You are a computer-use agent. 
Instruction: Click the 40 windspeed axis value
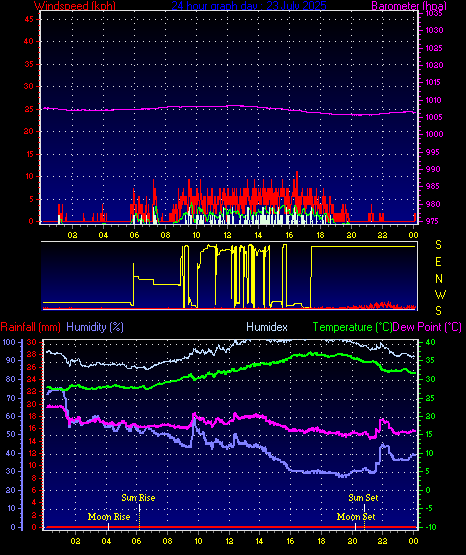[29, 41]
